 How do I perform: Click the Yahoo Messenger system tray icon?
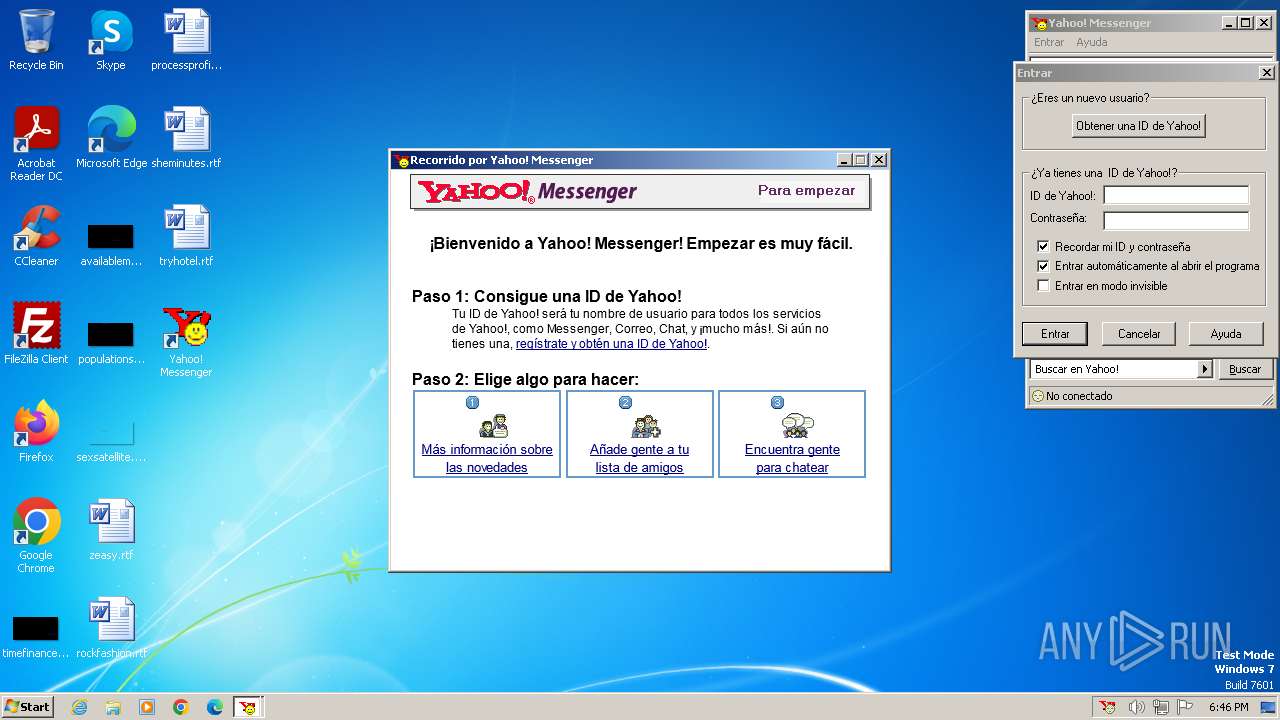(1107, 707)
